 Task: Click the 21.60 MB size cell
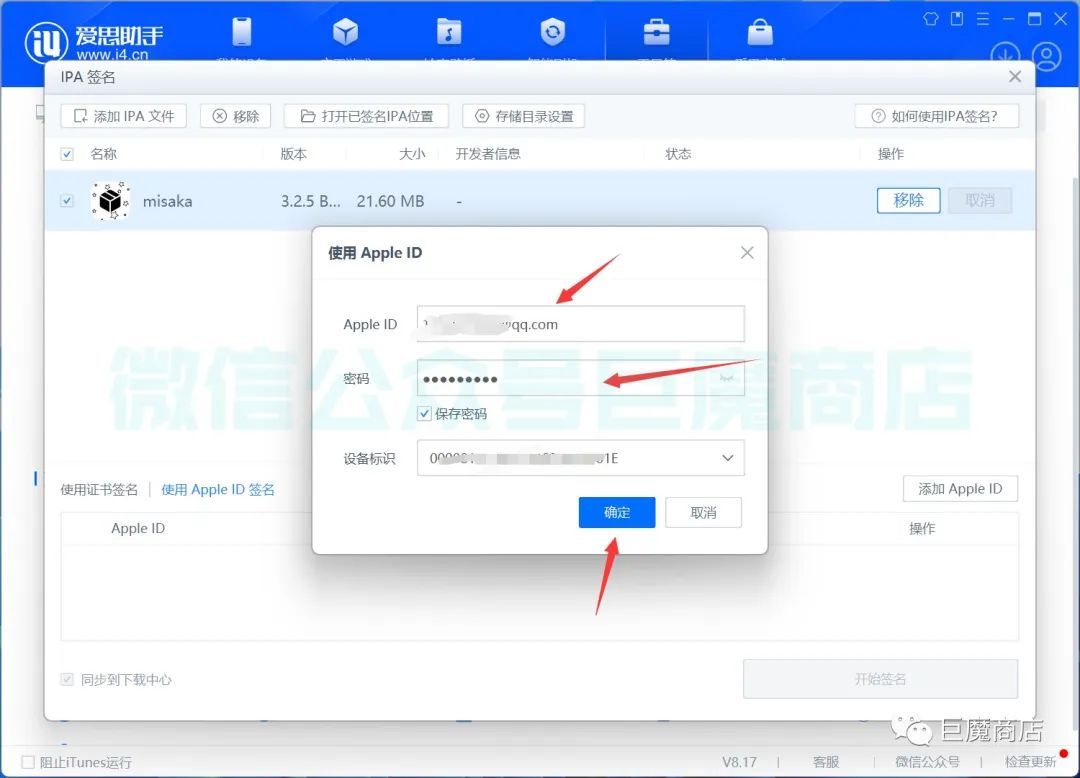click(x=391, y=201)
